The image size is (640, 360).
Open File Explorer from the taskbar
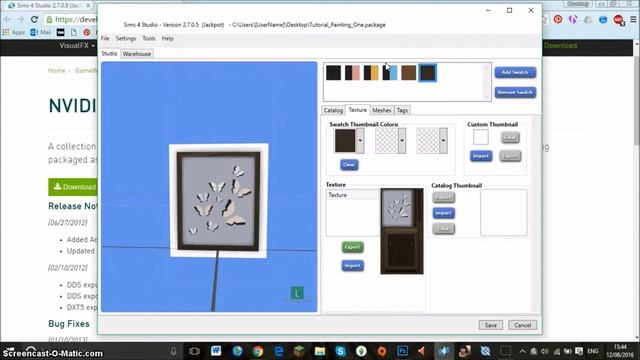coord(320,351)
